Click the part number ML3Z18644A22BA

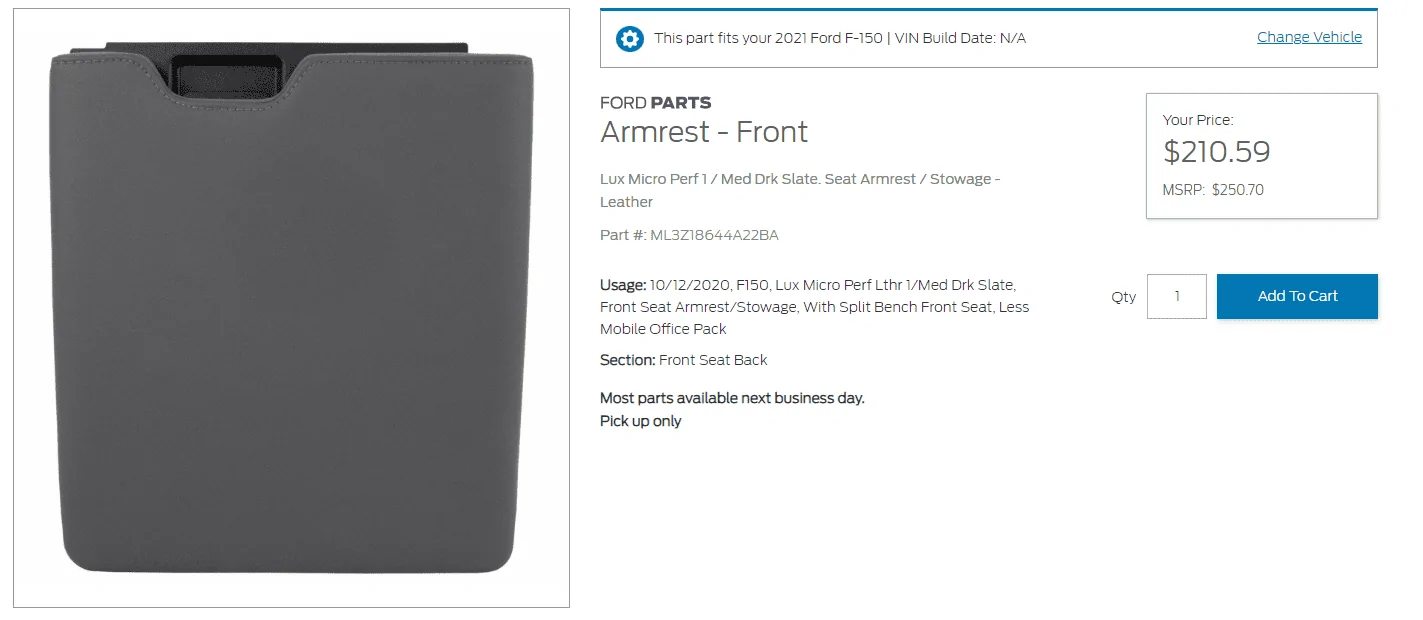714,235
